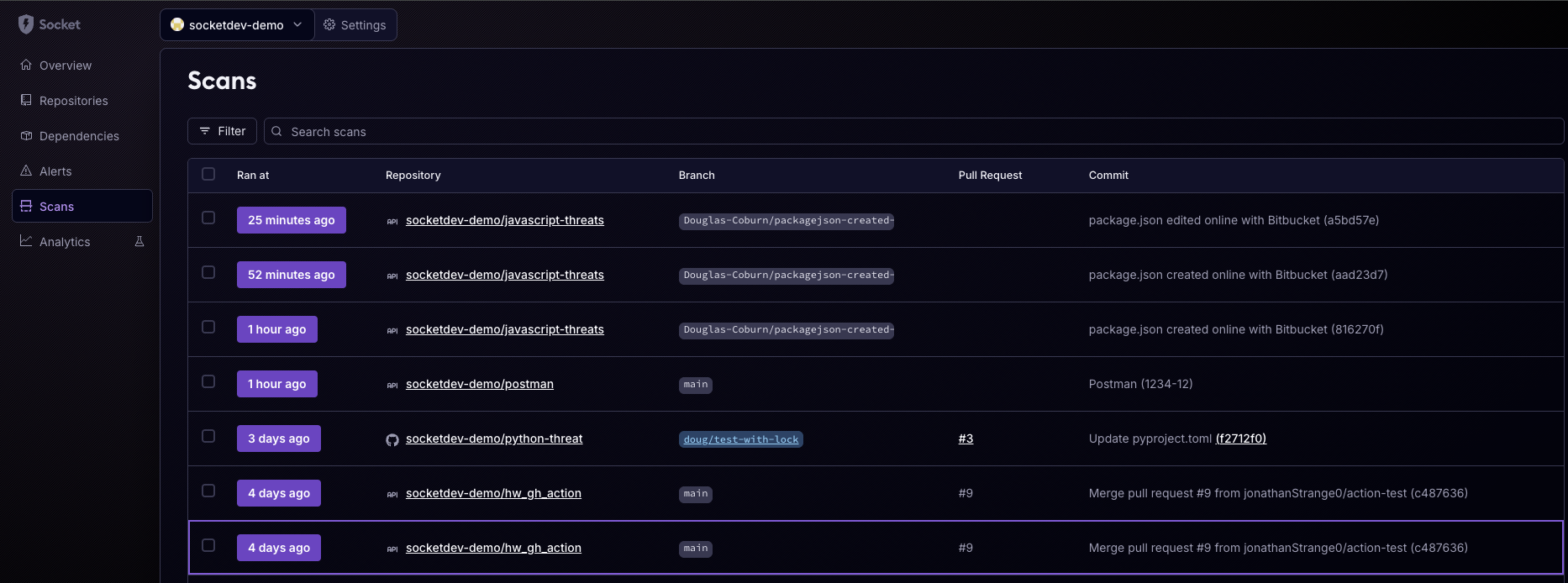Click into the Search scans field

point(913,131)
